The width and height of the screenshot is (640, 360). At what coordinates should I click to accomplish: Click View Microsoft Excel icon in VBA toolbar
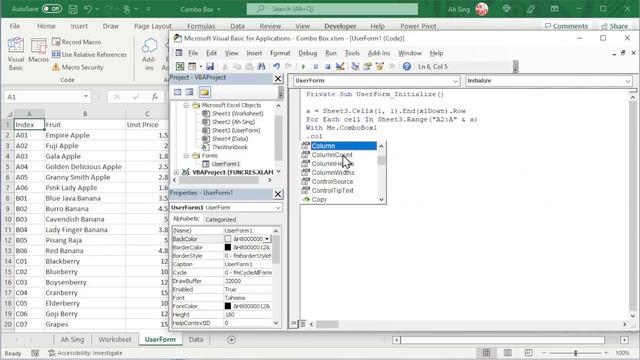(x=180, y=67)
